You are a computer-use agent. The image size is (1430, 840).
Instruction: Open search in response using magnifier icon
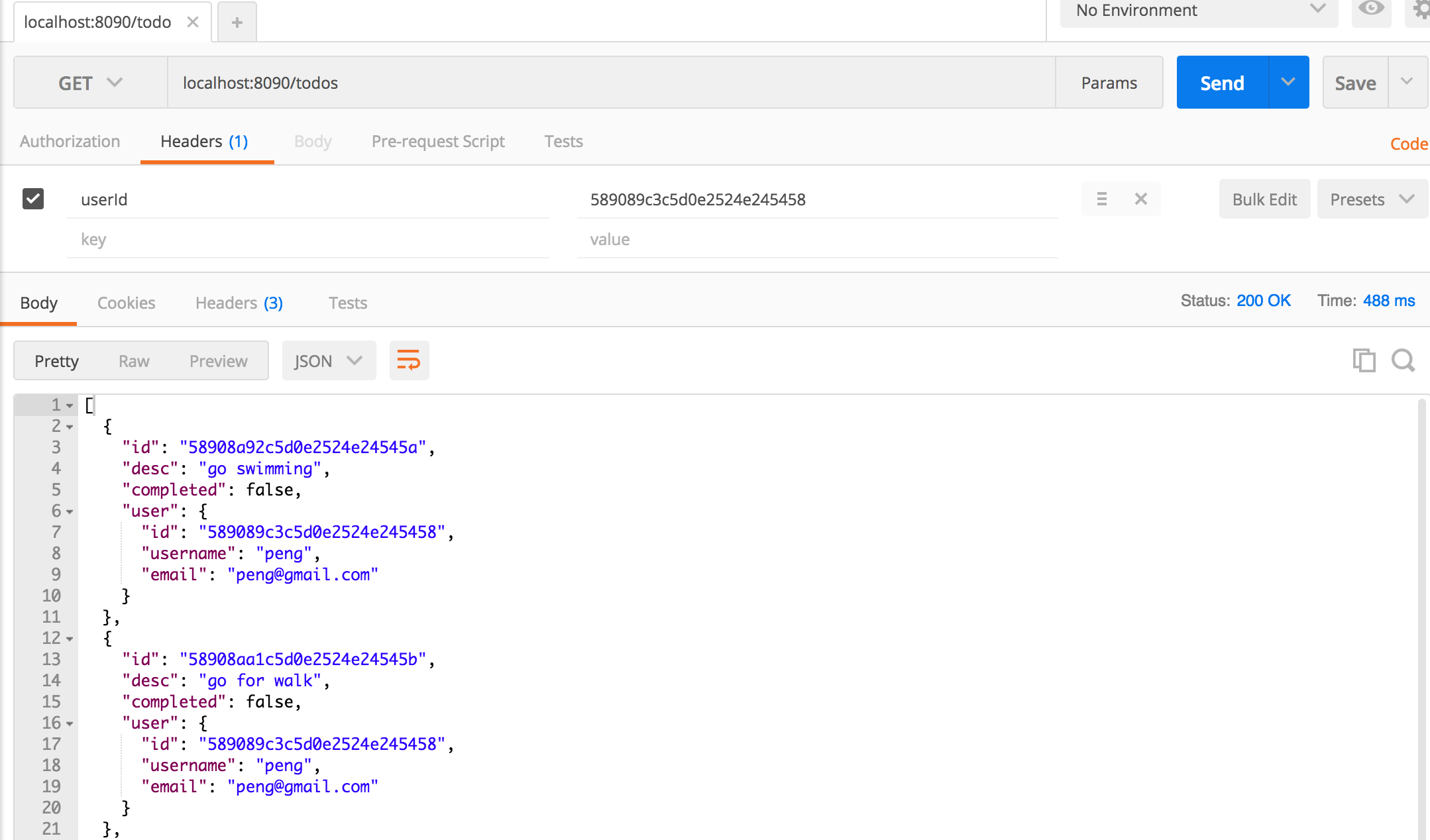click(x=1403, y=360)
